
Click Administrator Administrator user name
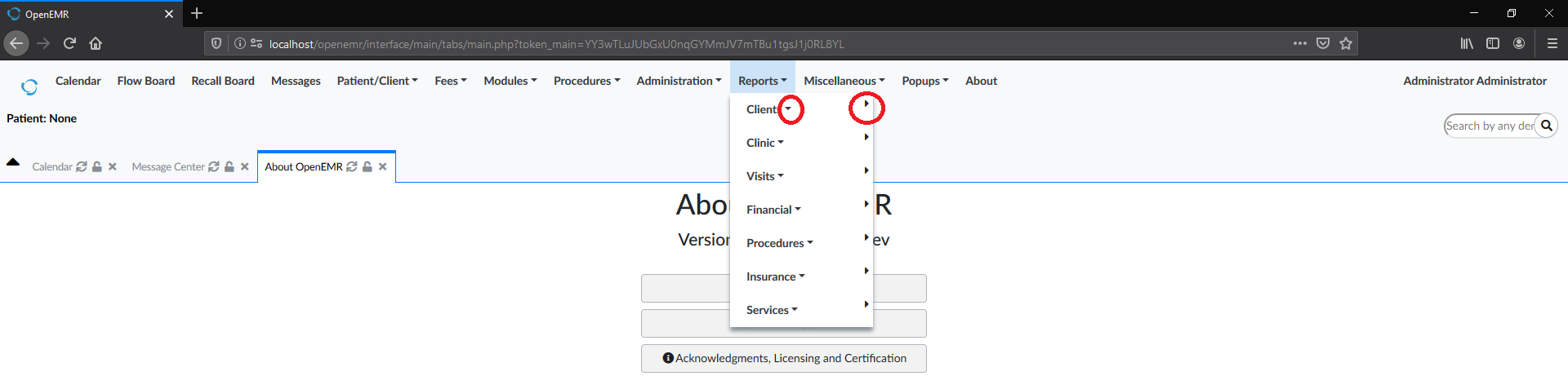pos(1475,81)
